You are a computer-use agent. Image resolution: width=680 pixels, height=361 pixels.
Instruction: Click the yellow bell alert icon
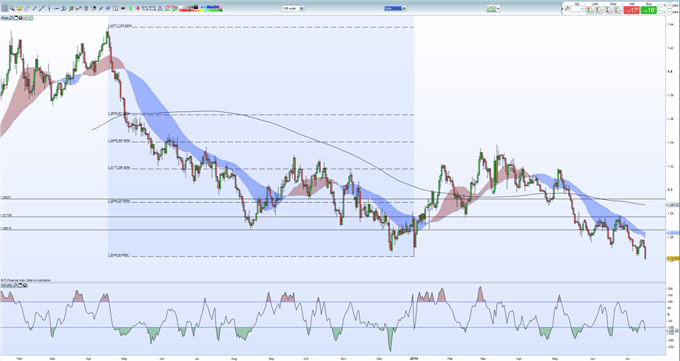(20, 9)
